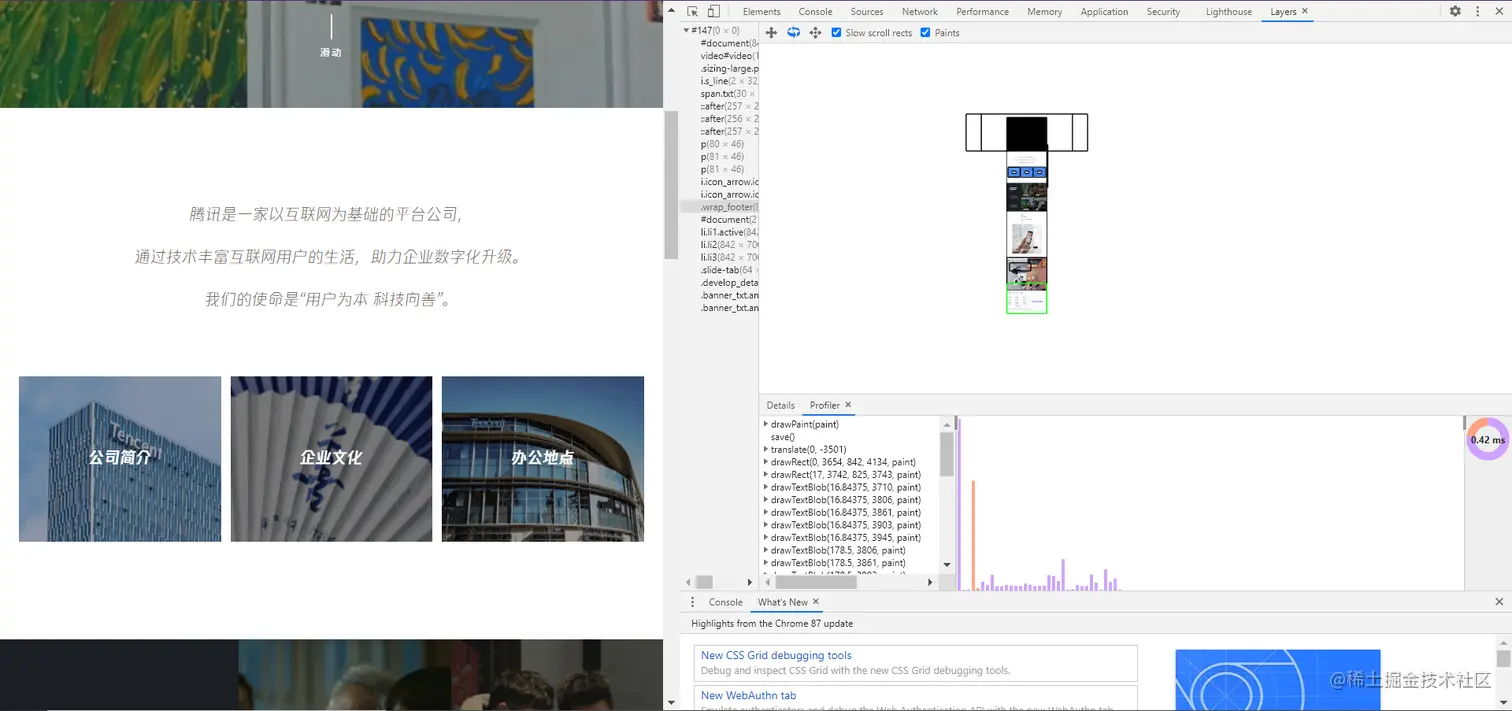Screen dimensions: 1512x711
Task: Switch to the drawer Console tab
Action: click(725, 602)
